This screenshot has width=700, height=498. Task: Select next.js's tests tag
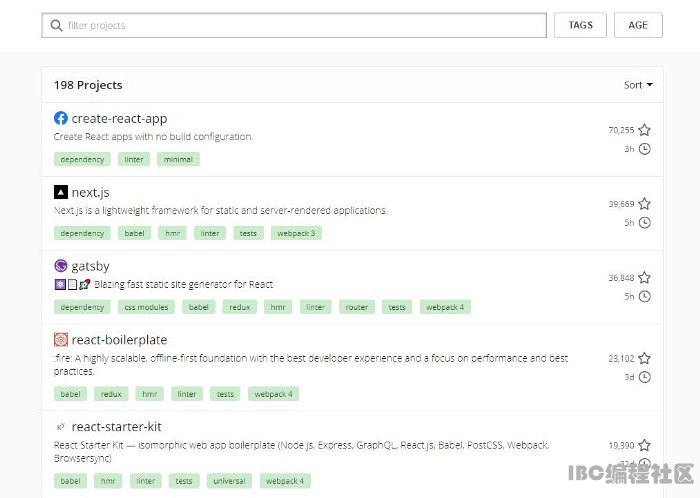(248, 233)
